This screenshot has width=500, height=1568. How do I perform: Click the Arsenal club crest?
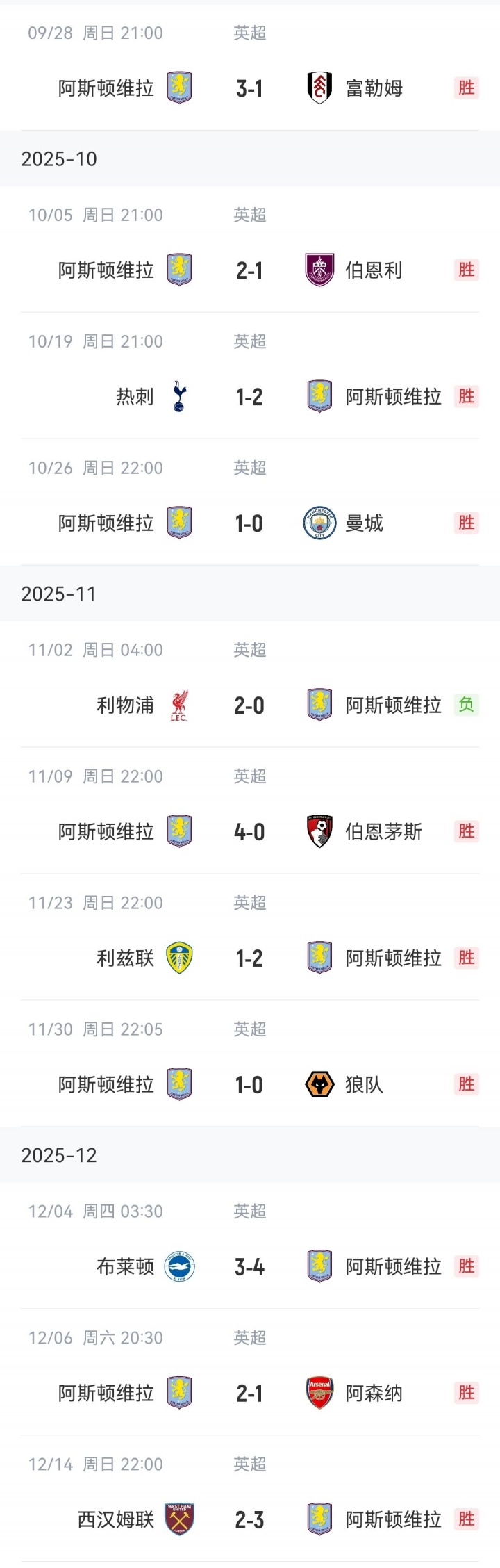(319, 1394)
